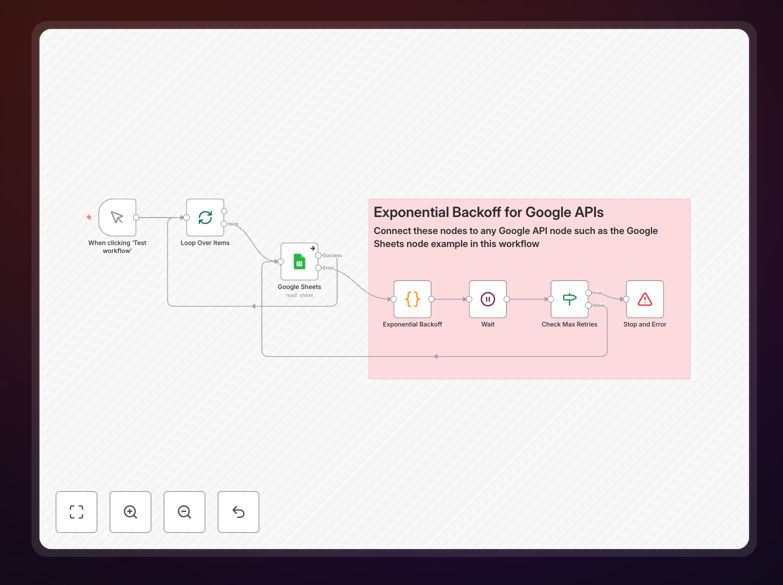Click the 'Stop and Error' node label
This screenshot has height=585, width=783.
point(645,324)
